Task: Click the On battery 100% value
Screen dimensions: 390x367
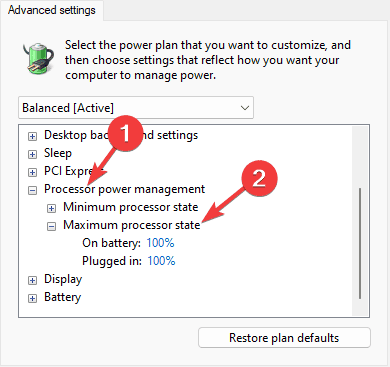Action: coord(160,243)
